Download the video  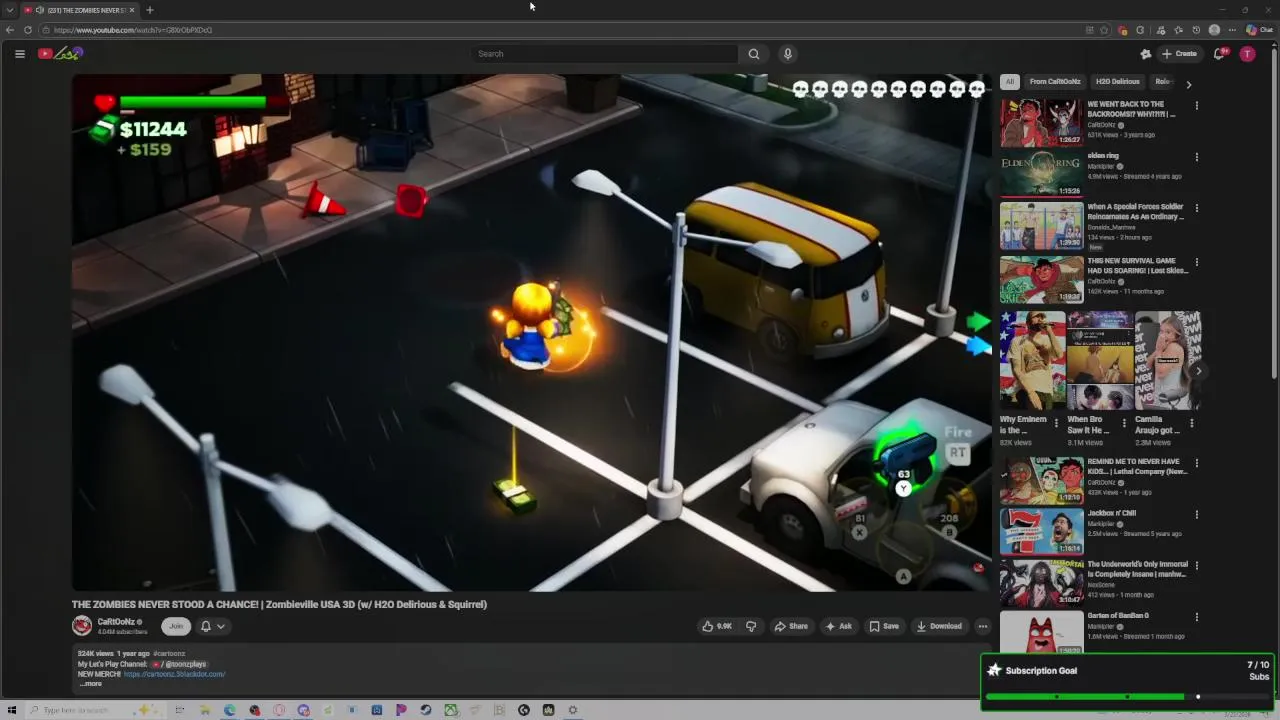pyautogui.click(x=939, y=626)
